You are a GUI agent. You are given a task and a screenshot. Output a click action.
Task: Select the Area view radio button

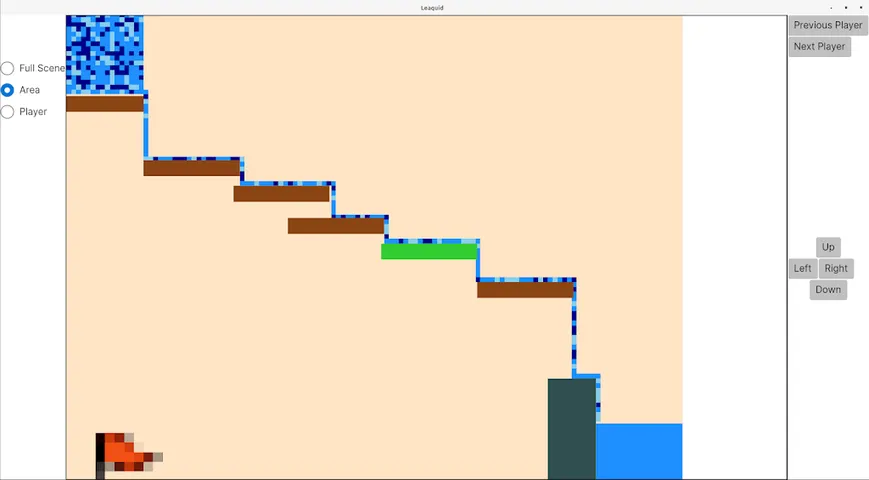pyautogui.click(x=8, y=90)
